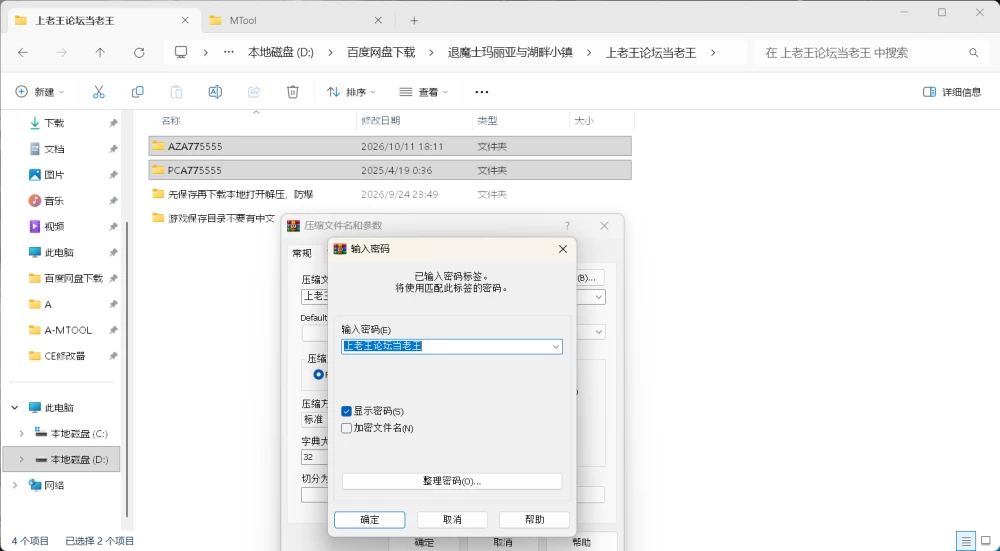Screen dimensions: 1000x551
Task: Expand 此电脑 tree node
Action: 15,408
